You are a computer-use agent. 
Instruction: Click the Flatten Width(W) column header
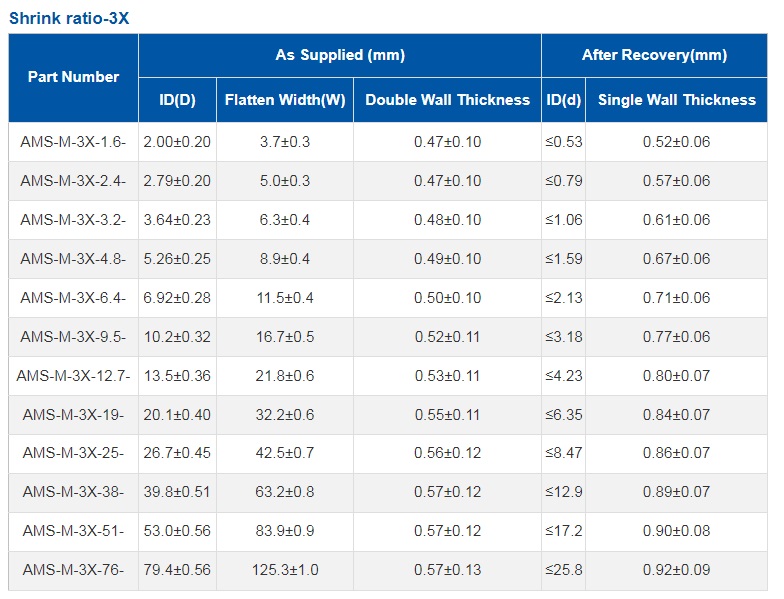(285, 100)
